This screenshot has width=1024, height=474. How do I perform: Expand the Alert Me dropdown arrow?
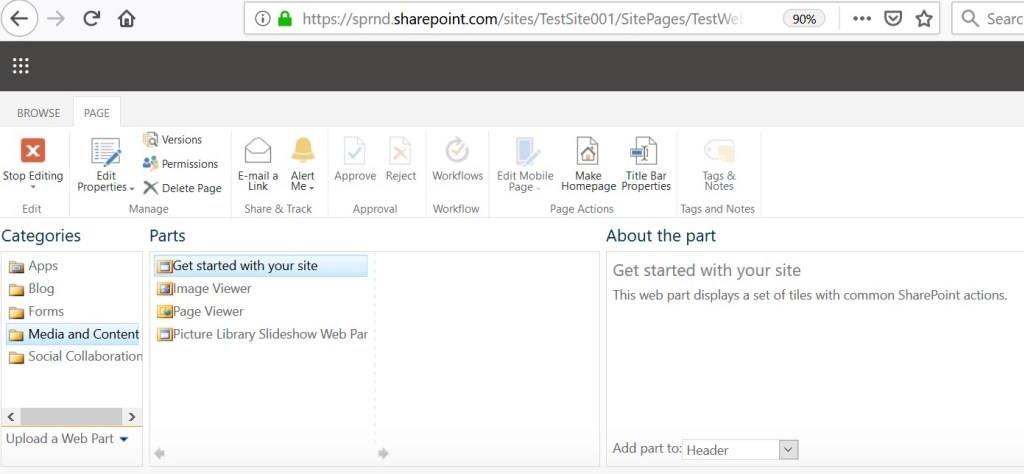click(312, 188)
